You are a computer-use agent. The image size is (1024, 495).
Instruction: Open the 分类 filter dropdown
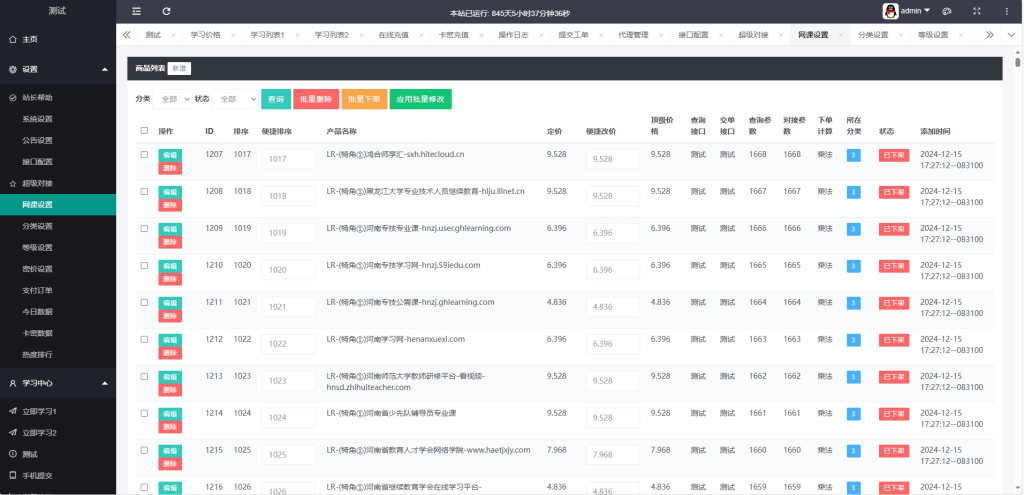pyautogui.click(x=171, y=99)
